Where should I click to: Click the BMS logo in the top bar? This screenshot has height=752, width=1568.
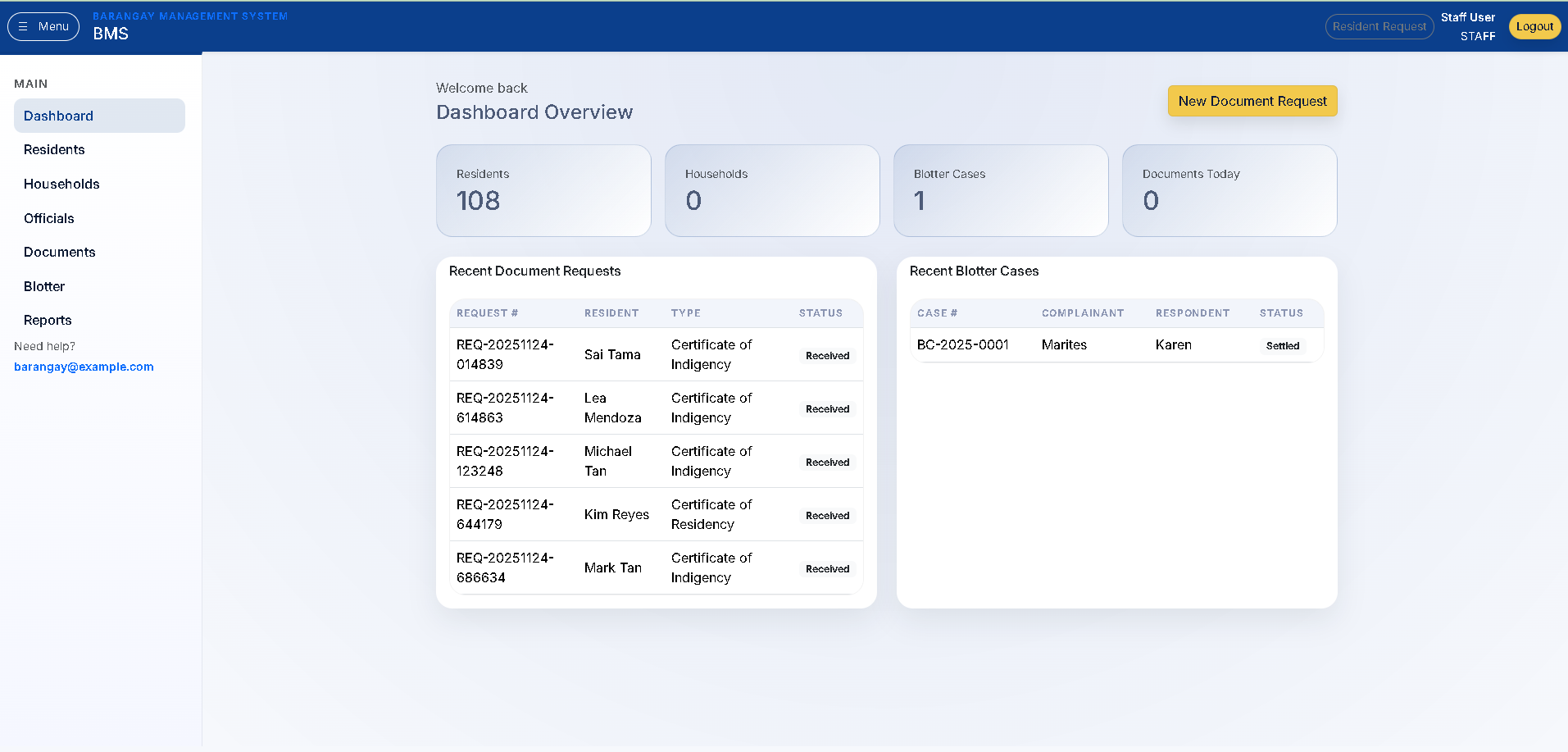pos(111,34)
